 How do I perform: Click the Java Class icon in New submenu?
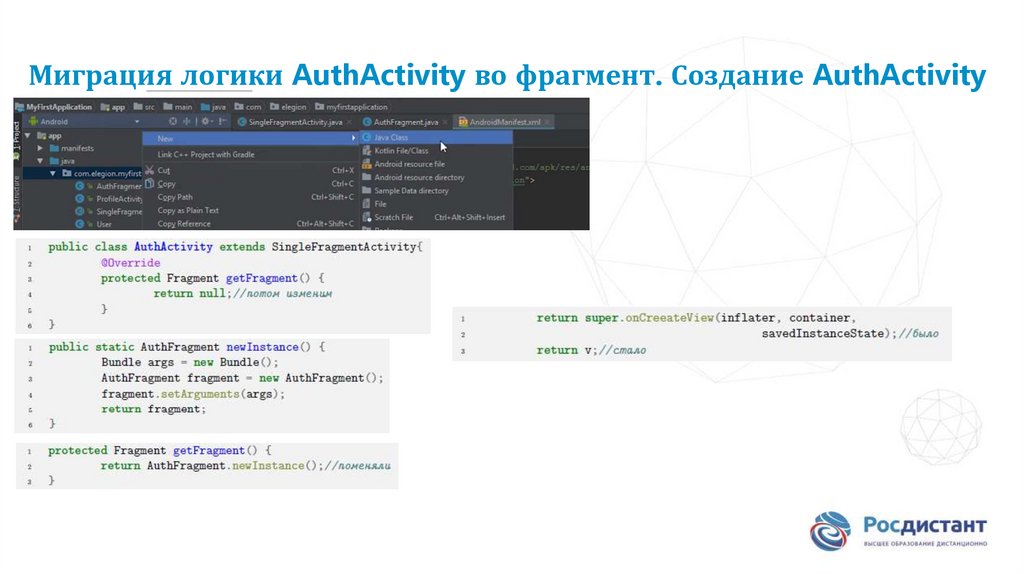point(366,138)
